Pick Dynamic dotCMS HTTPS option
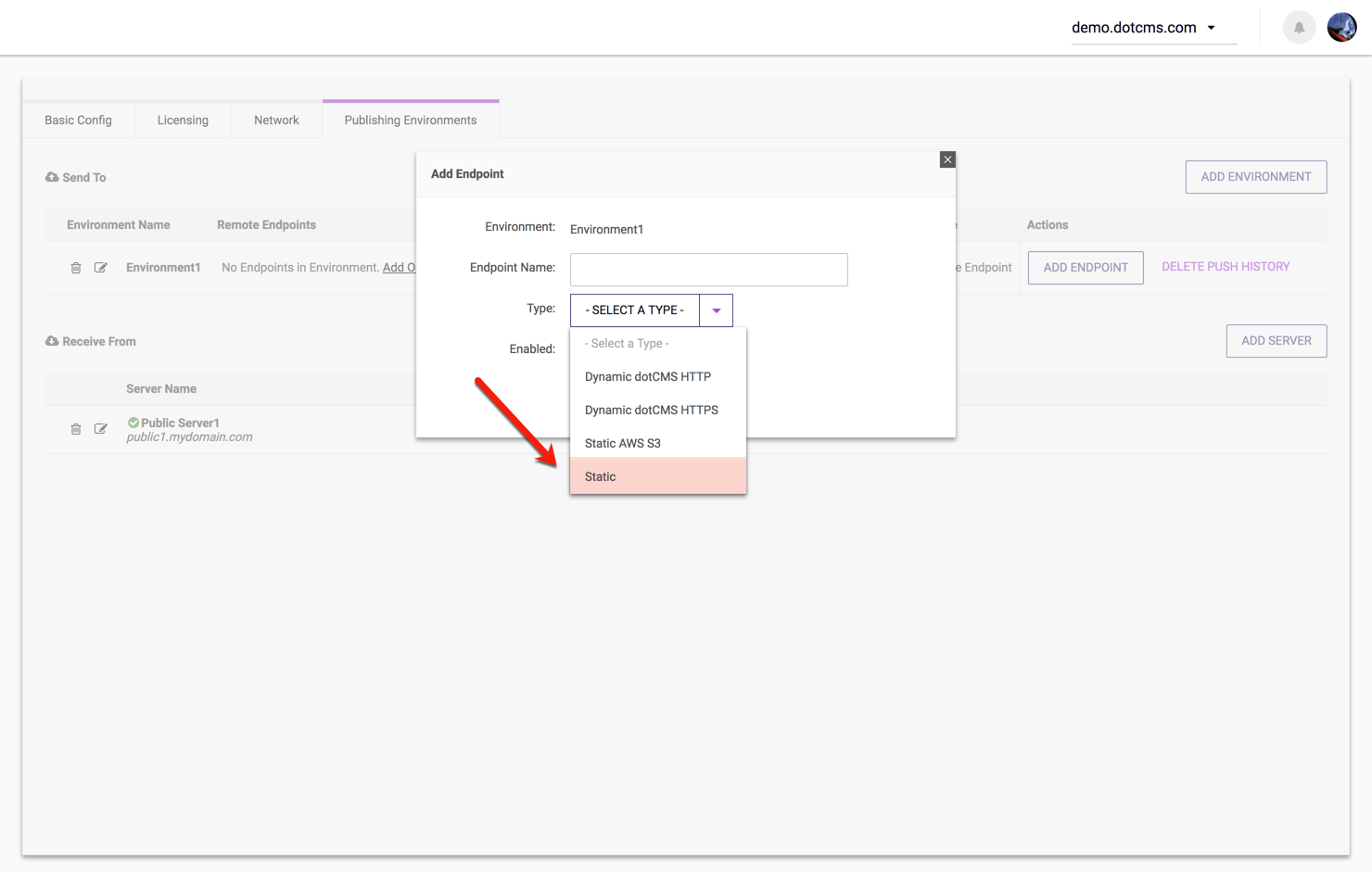This screenshot has width=1372, height=872. [x=657, y=410]
